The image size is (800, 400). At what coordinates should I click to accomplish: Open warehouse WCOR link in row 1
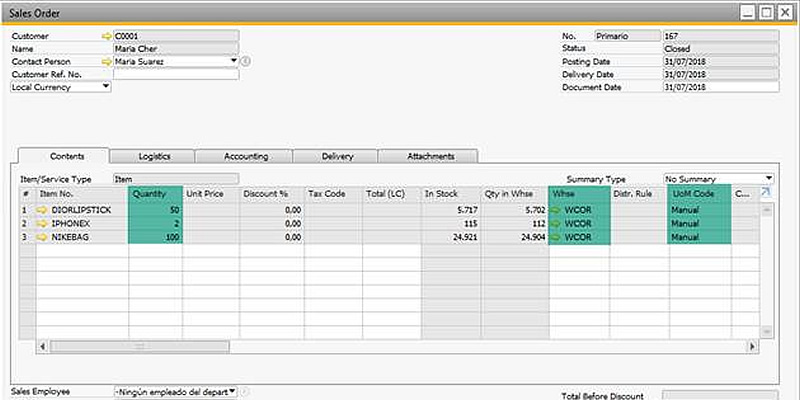(x=557, y=211)
